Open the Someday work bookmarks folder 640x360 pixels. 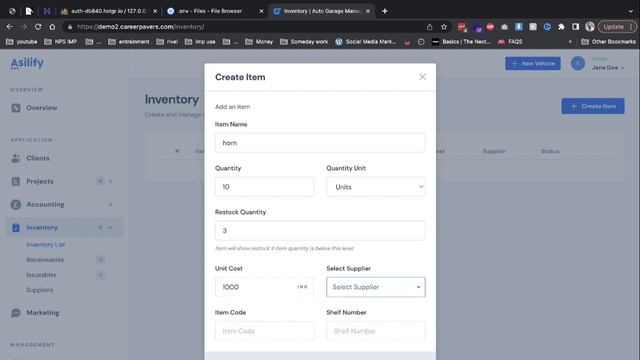[x=304, y=42]
